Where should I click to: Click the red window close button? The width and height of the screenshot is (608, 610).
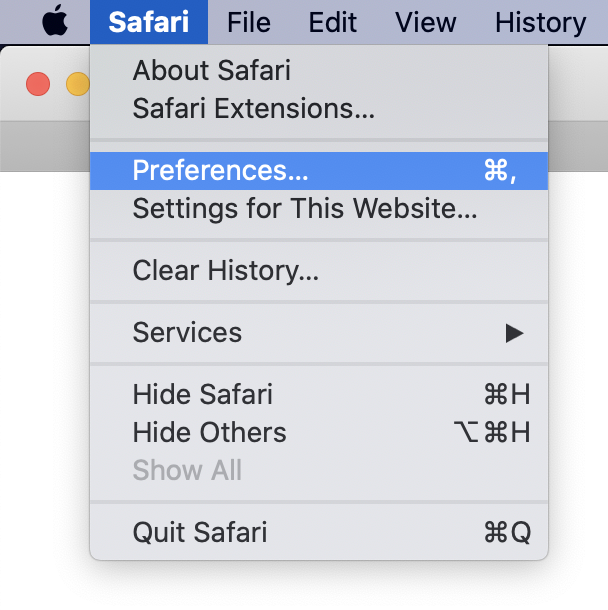[x=38, y=84]
